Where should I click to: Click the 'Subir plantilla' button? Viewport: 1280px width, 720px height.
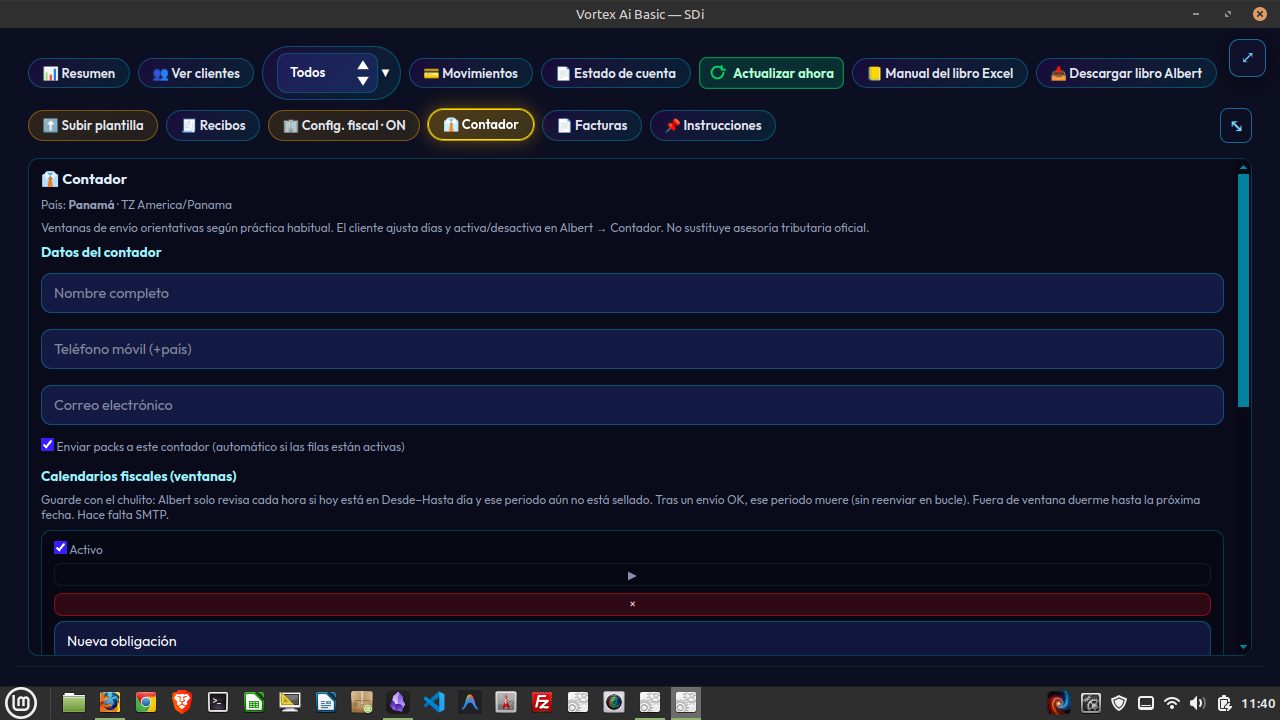(93, 125)
